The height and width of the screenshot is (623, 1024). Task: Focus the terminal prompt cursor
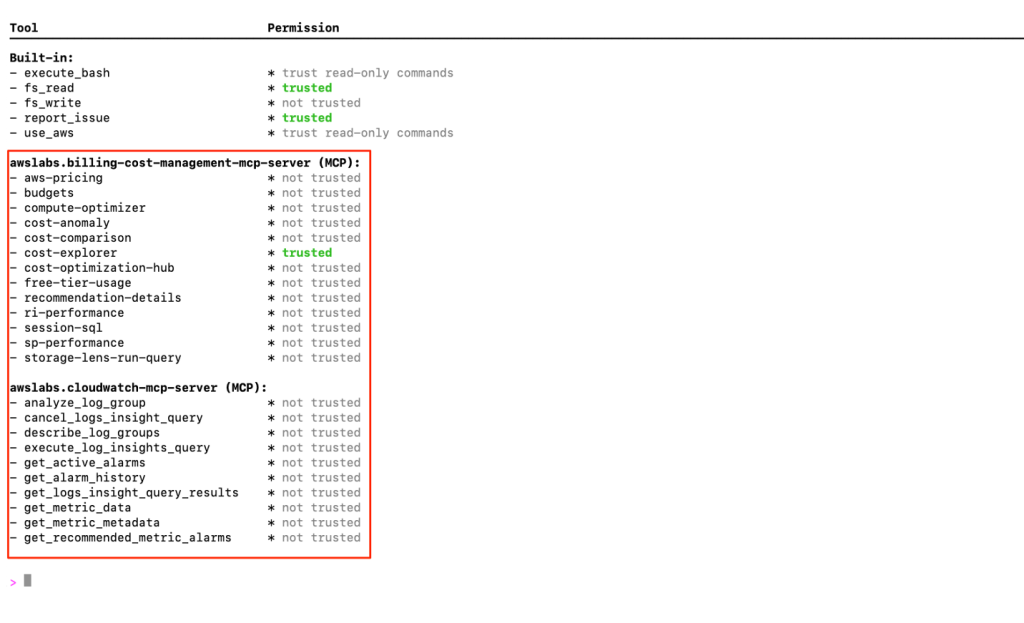tap(27, 581)
